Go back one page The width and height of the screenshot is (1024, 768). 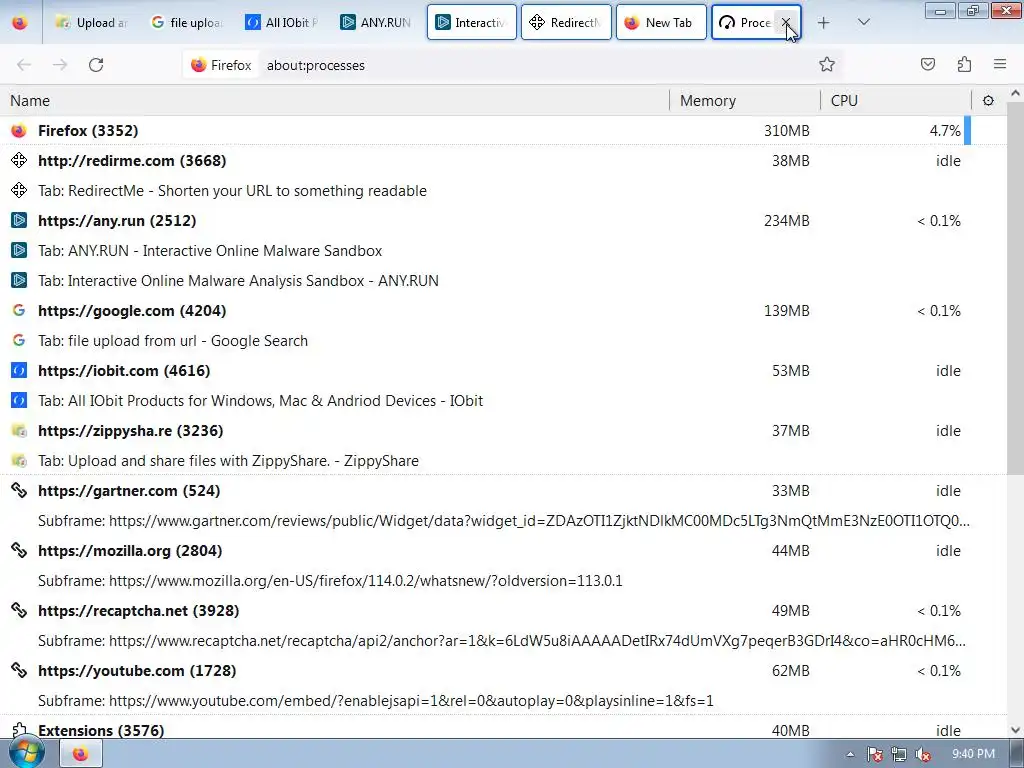[x=24, y=65]
